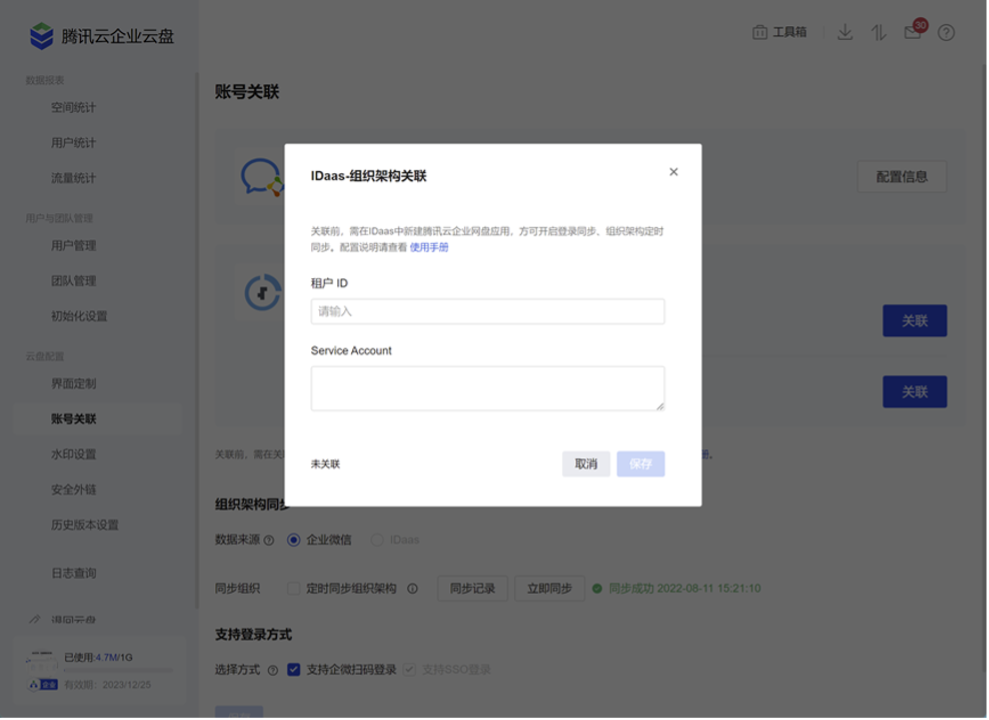Open the transfer arrows icon in header
989x720 pixels.
pos(879,32)
